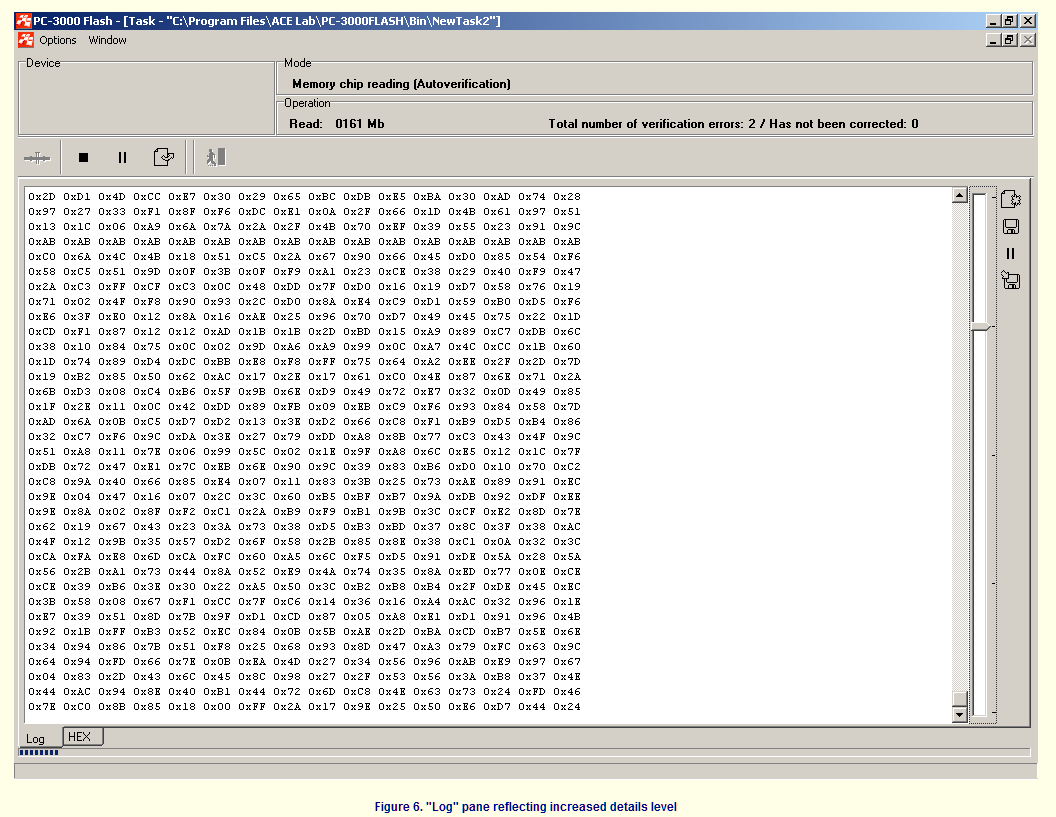
Task: Pause the reading from the main toolbar
Action: (122, 158)
